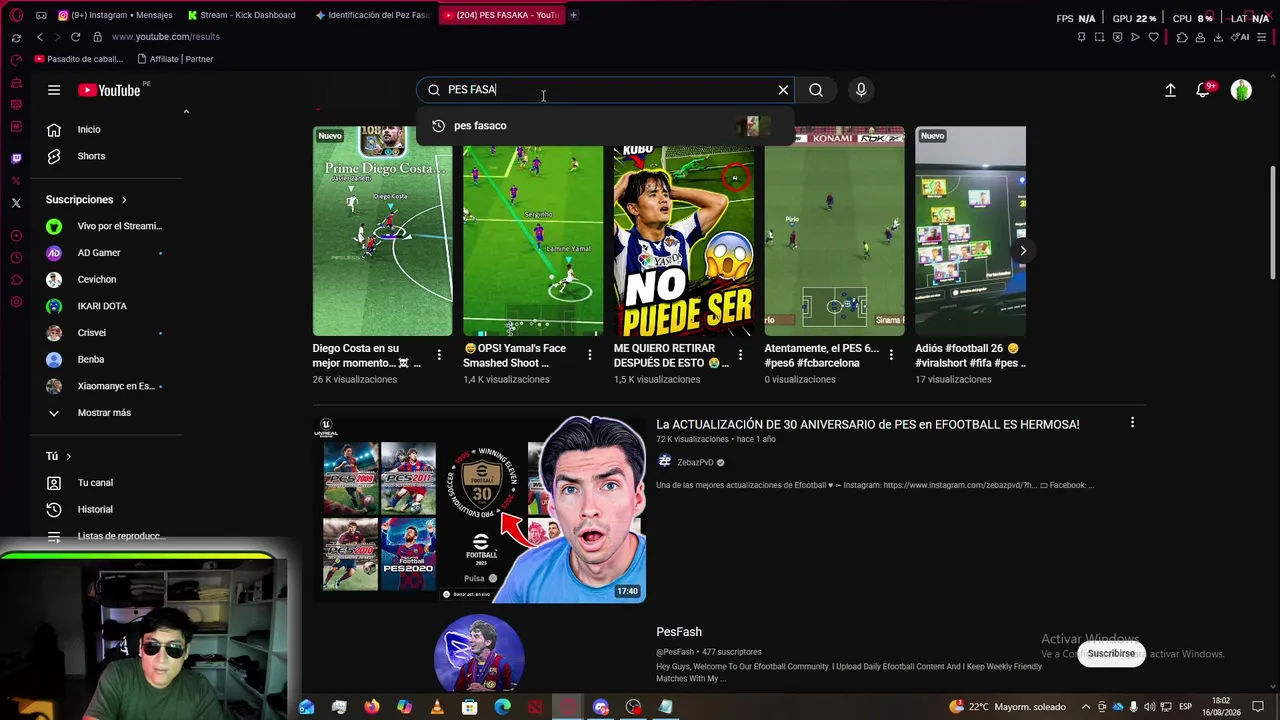Play the Yamal's Face Smashed short thumbnail
The image size is (1280, 720).
tap(533, 231)
